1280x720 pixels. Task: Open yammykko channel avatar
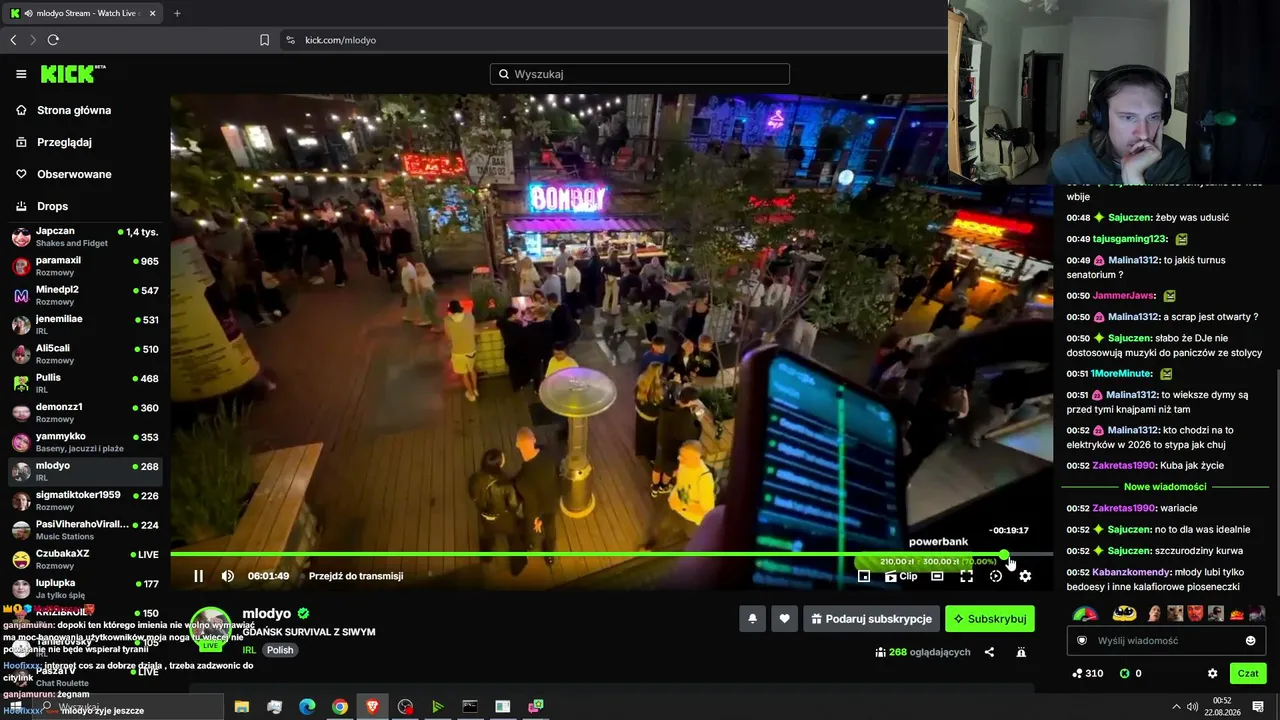(21, 442)
